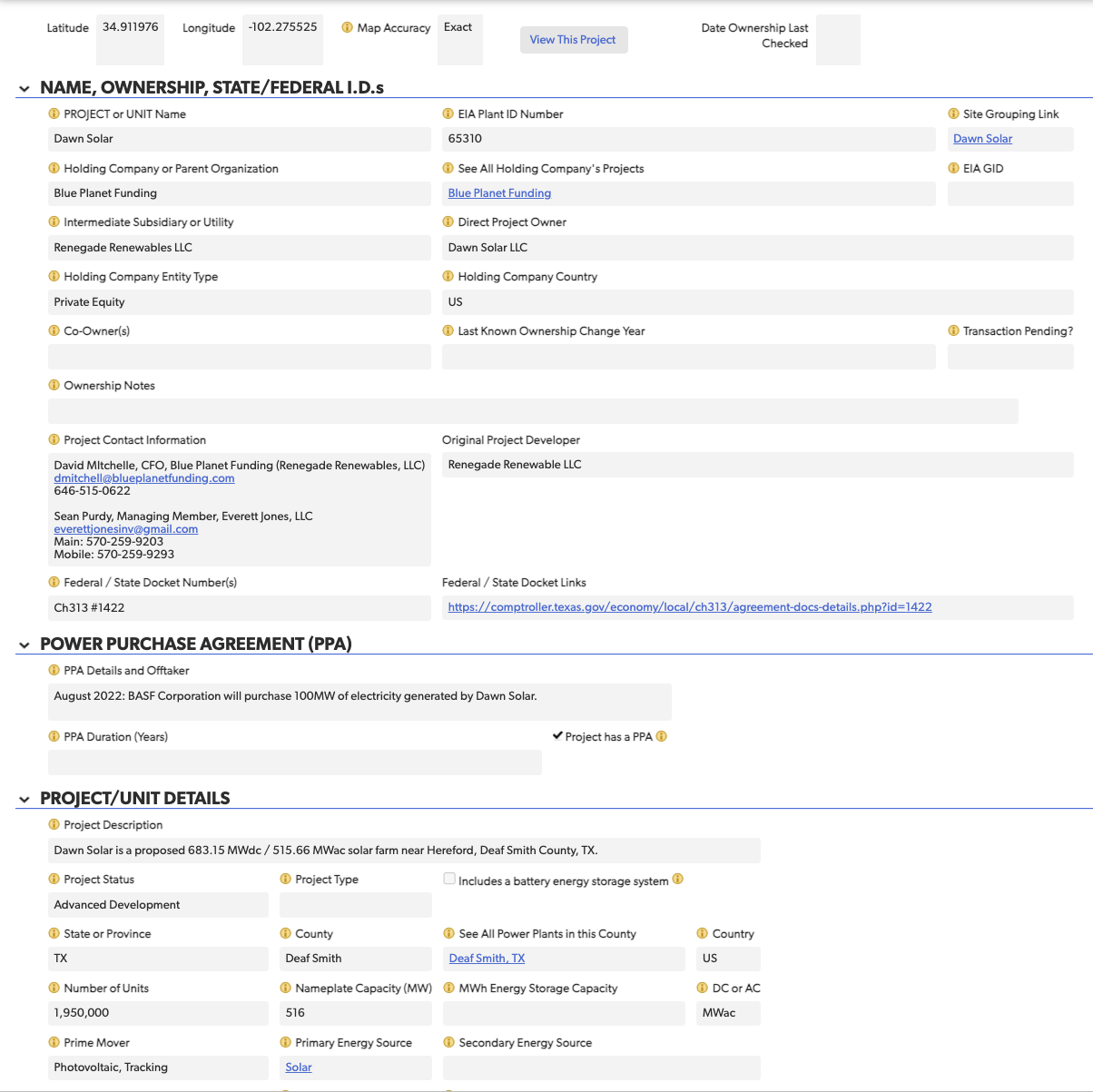Click info icon for Federal / State Docket Number(s)

pos(54,582)
